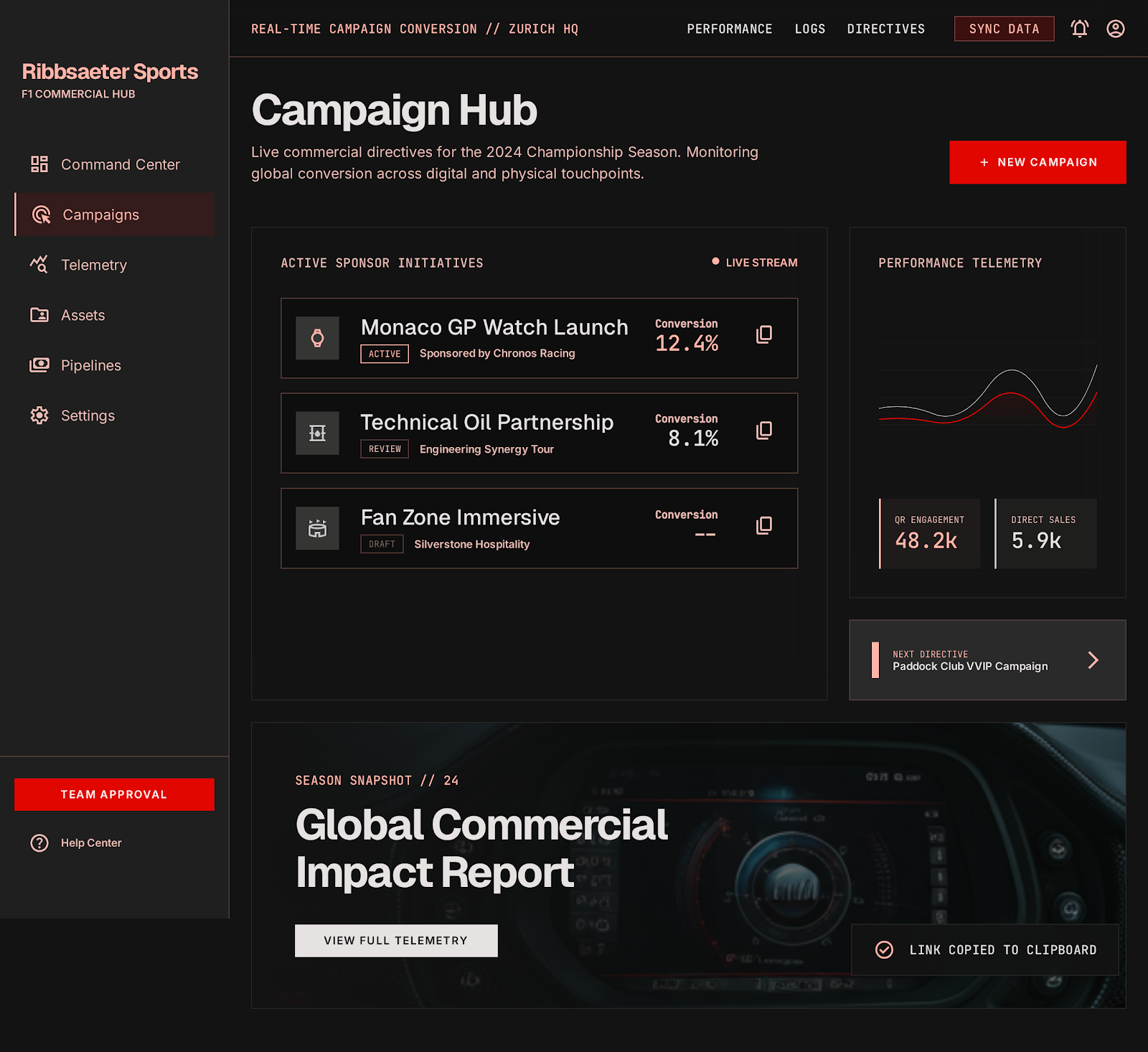Click Global Commercial Impact Report heading

coord(481,848)
